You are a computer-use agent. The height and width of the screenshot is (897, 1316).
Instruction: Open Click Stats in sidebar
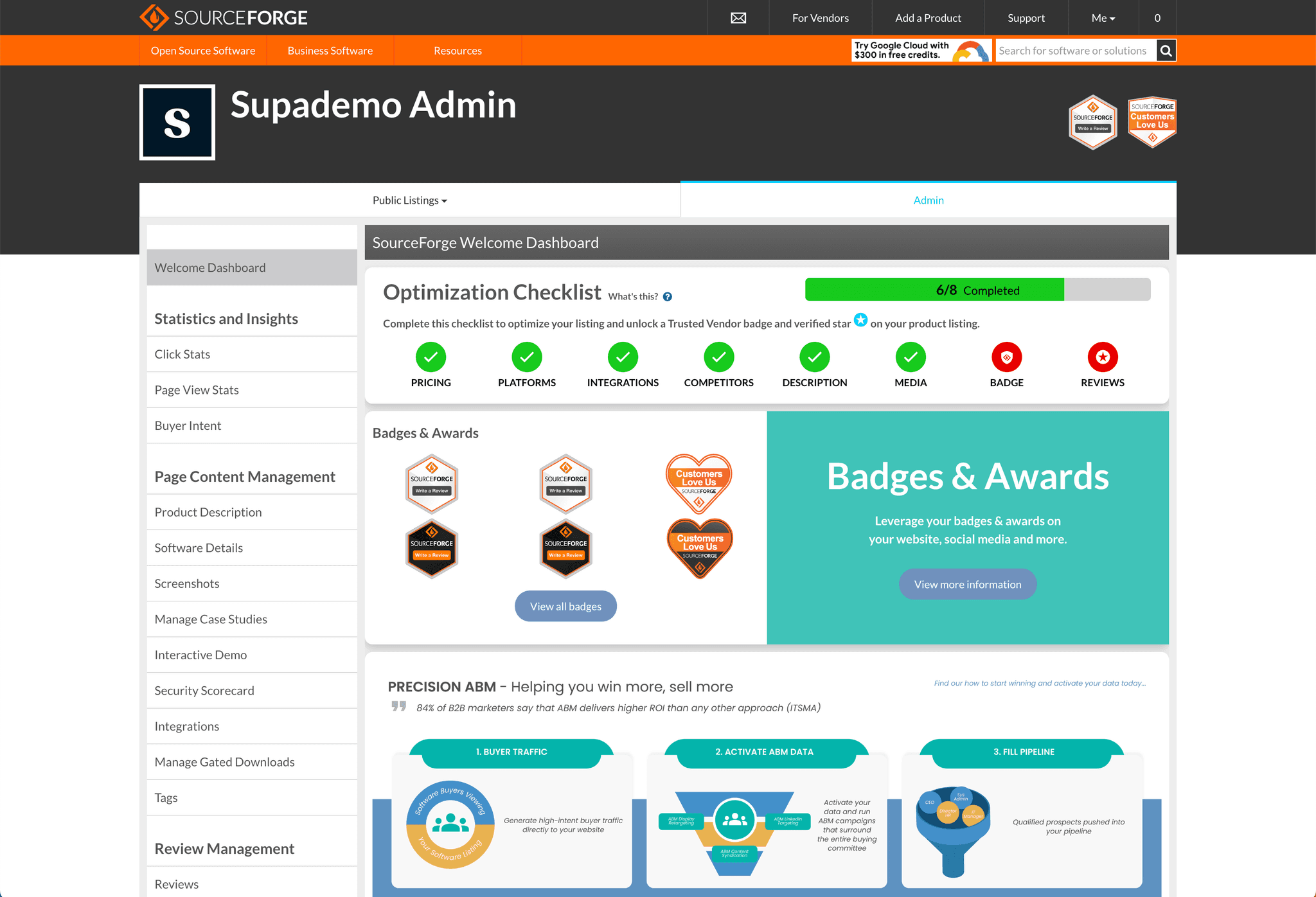coord(252,354)
